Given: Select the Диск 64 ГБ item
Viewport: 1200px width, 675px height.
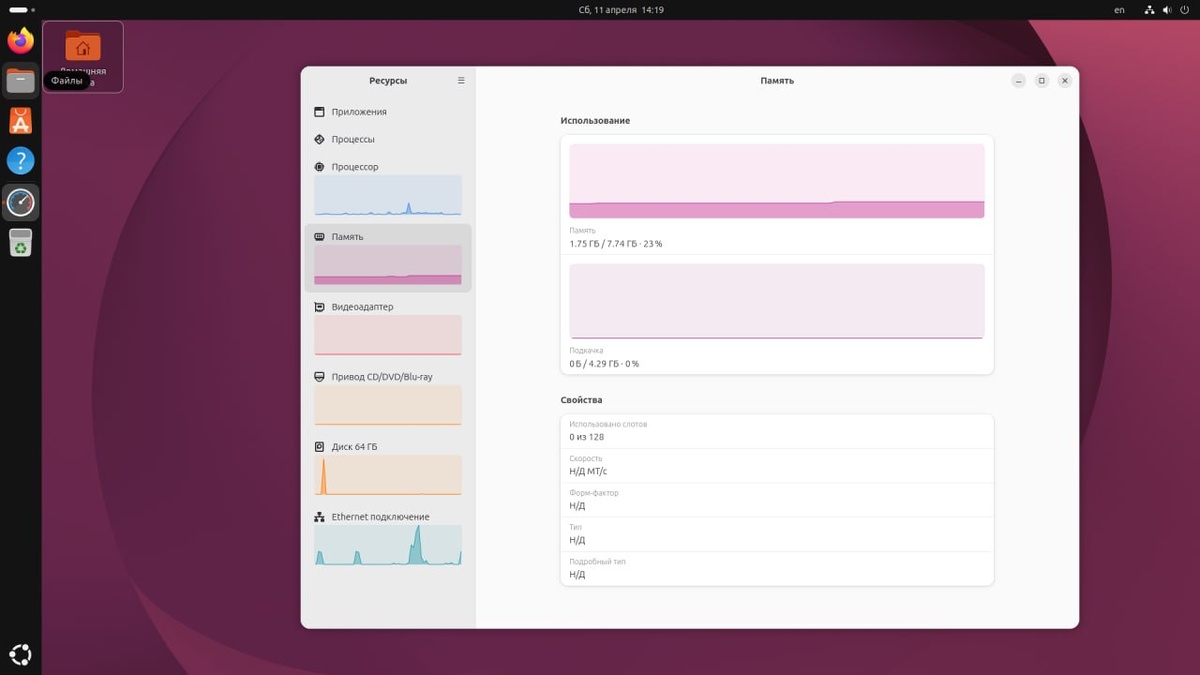Looking at the screenshot, I should 388,468.
